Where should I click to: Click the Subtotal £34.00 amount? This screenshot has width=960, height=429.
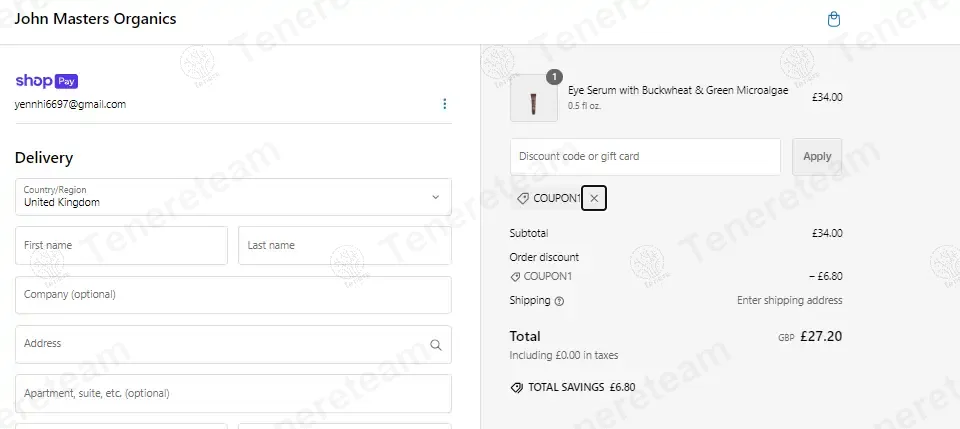(x=827, y=233)
